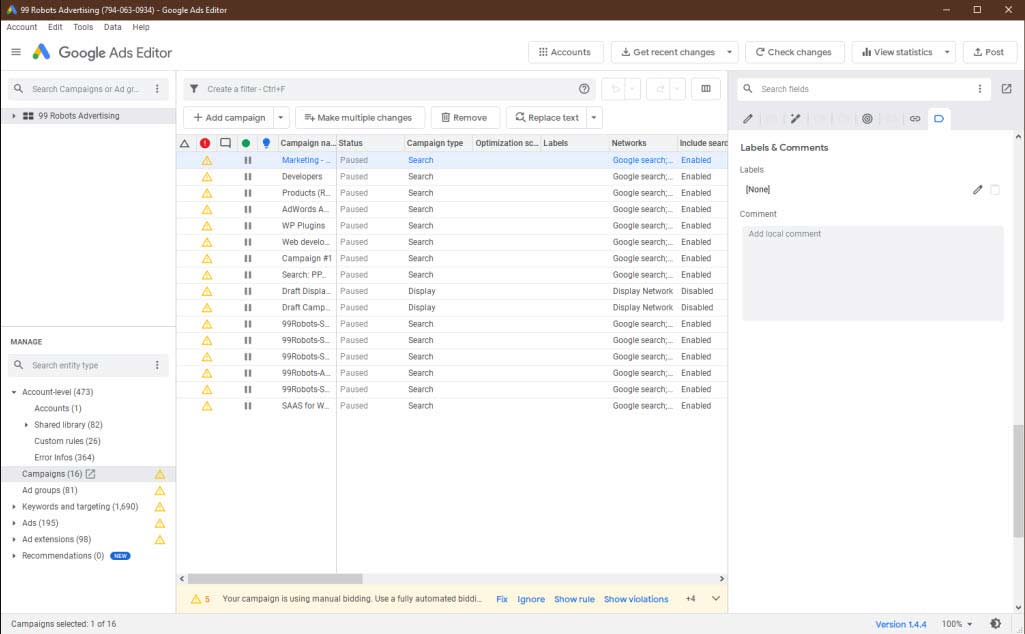The image size is (1025, 634).
Task: Select Custom rules (26) in Manage tree
Action: (x=67, y=441)
